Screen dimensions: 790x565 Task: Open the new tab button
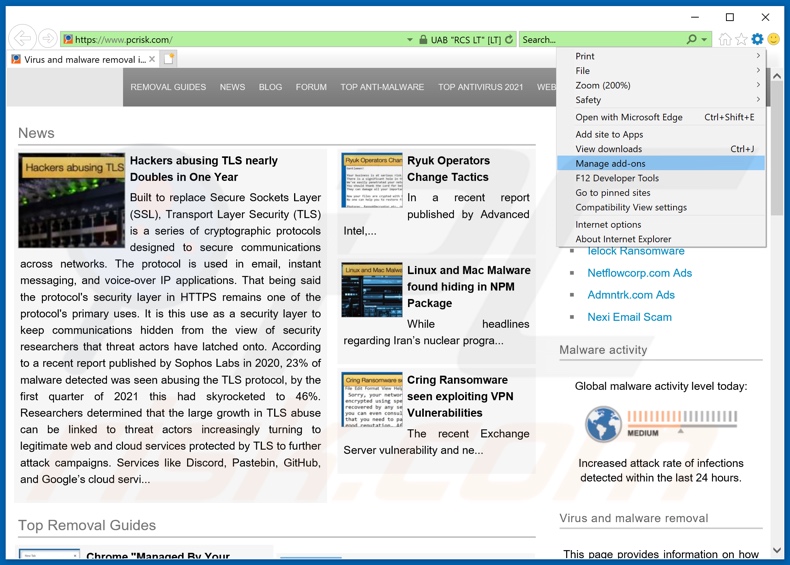coord(169,59)
